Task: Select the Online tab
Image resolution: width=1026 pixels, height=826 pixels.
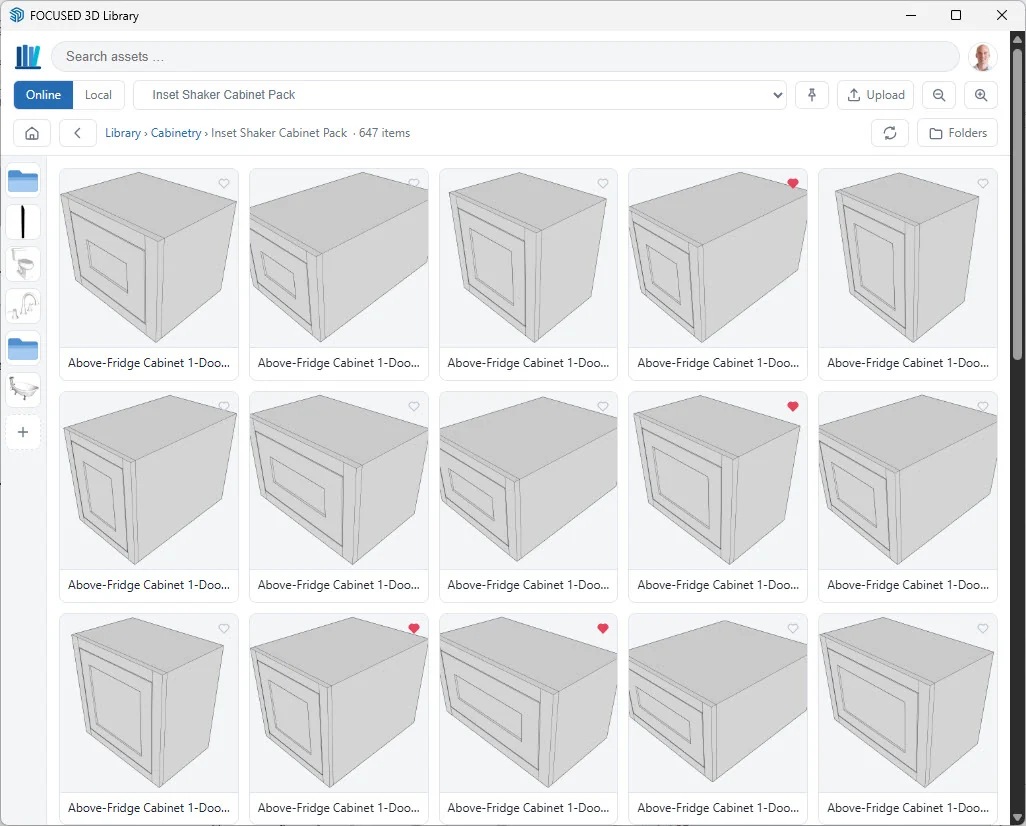Action: pyautogui.click(x=43, y=95)
